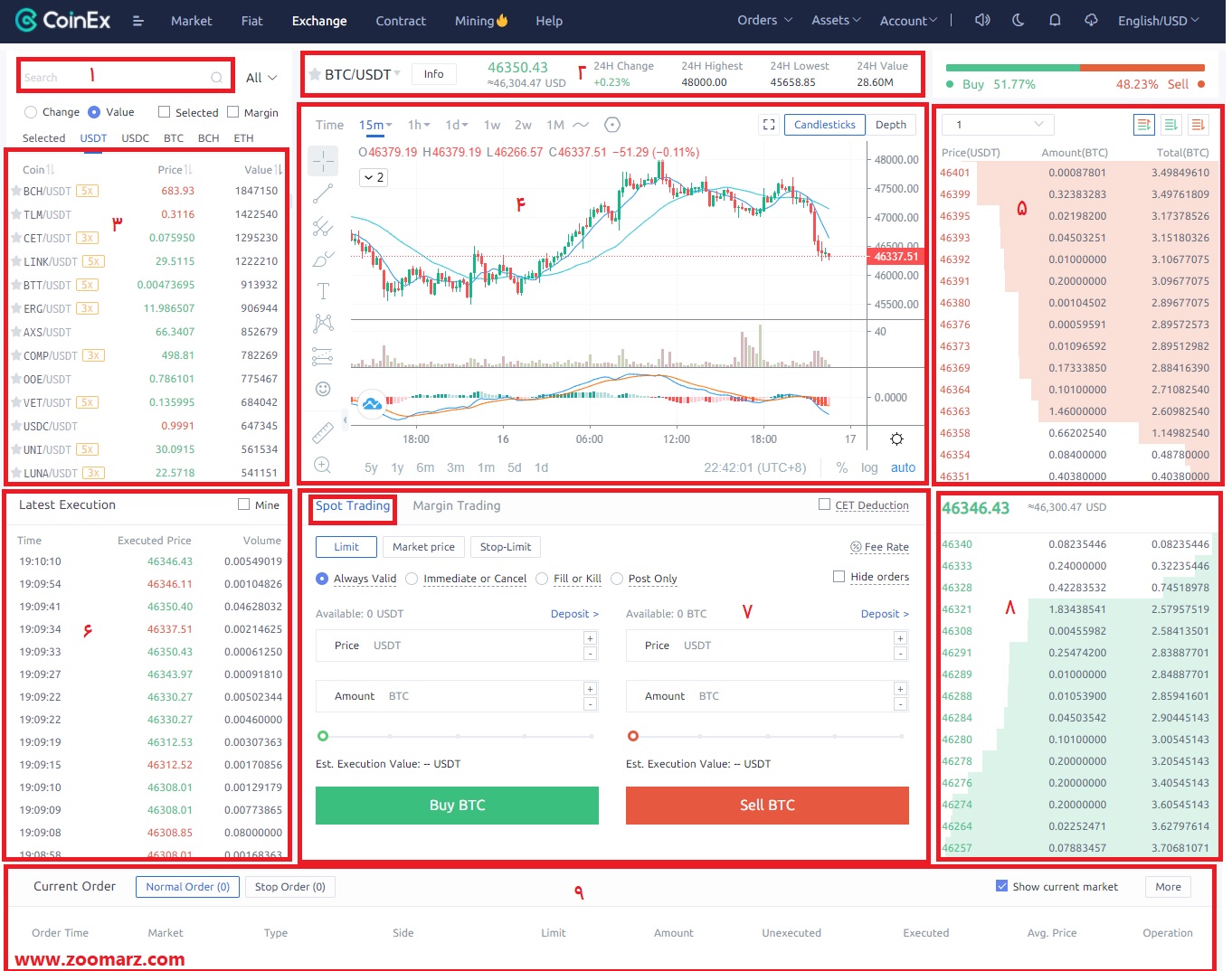
Task: Open the emoji icons tool
Action: (x=323, y=389)
